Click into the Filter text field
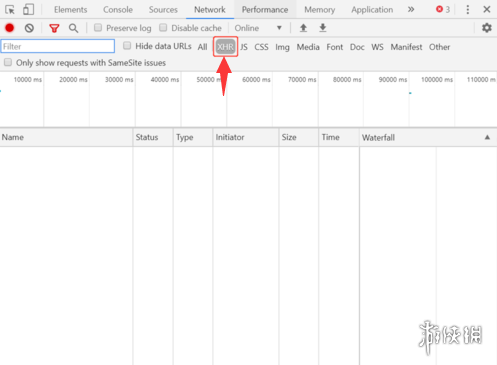The height and width of the screenshot is (365, 497). (58, 46)
